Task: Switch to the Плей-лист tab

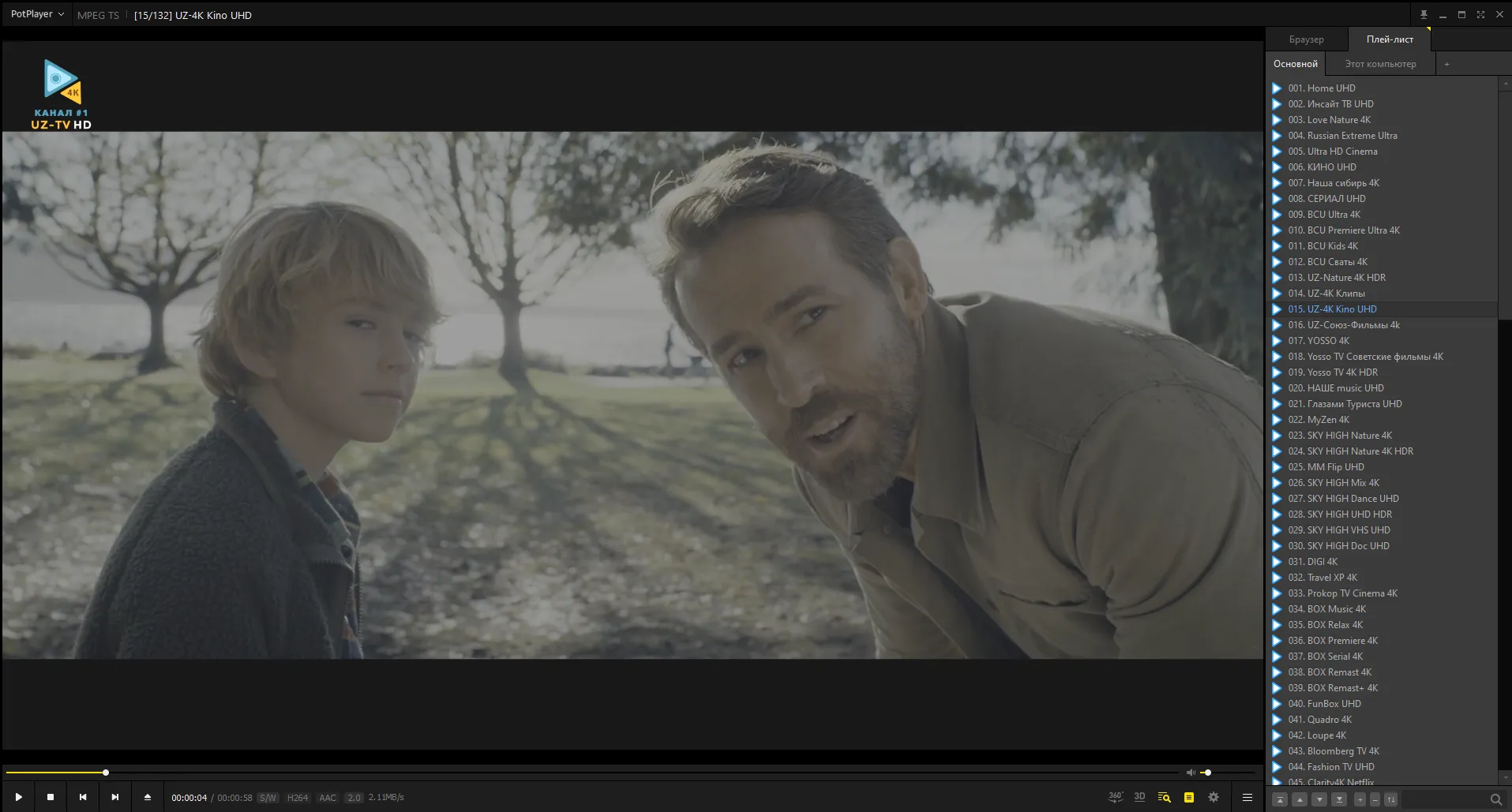Action: click(x=1390, y=39)
